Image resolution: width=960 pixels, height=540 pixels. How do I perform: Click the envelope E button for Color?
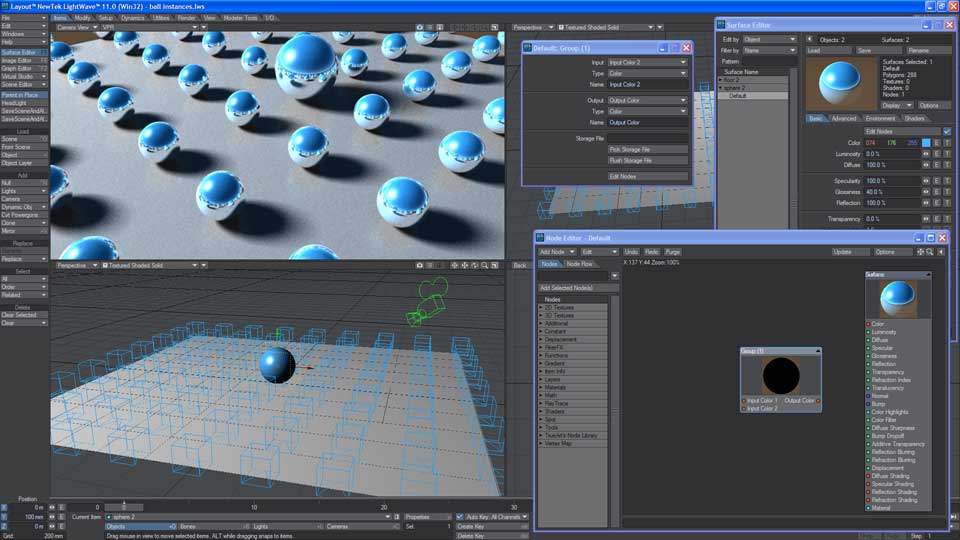(x=937, y=143)
